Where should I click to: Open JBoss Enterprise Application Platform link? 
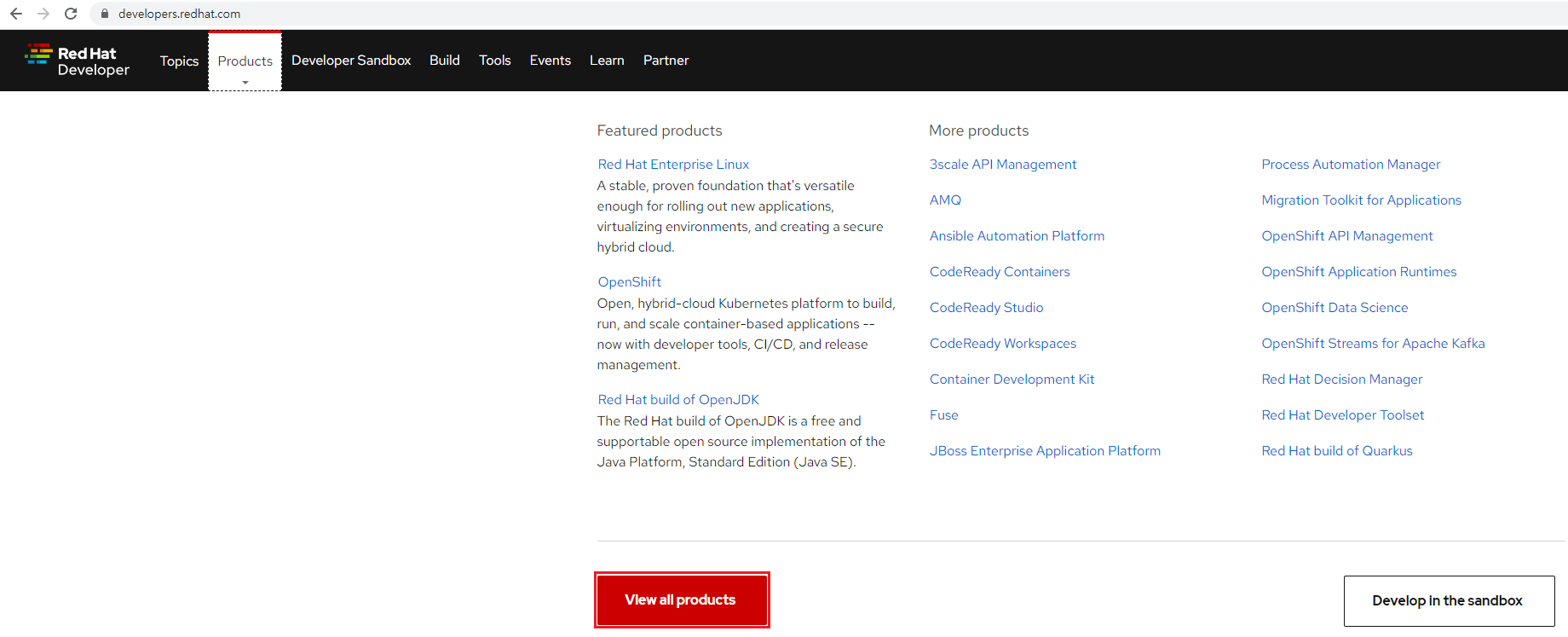coord(1045,451)
